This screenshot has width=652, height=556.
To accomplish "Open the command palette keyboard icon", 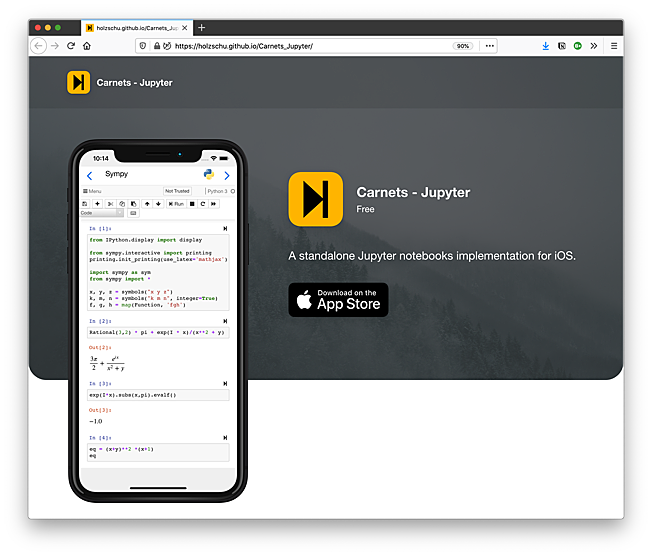I will click(133, 213).
